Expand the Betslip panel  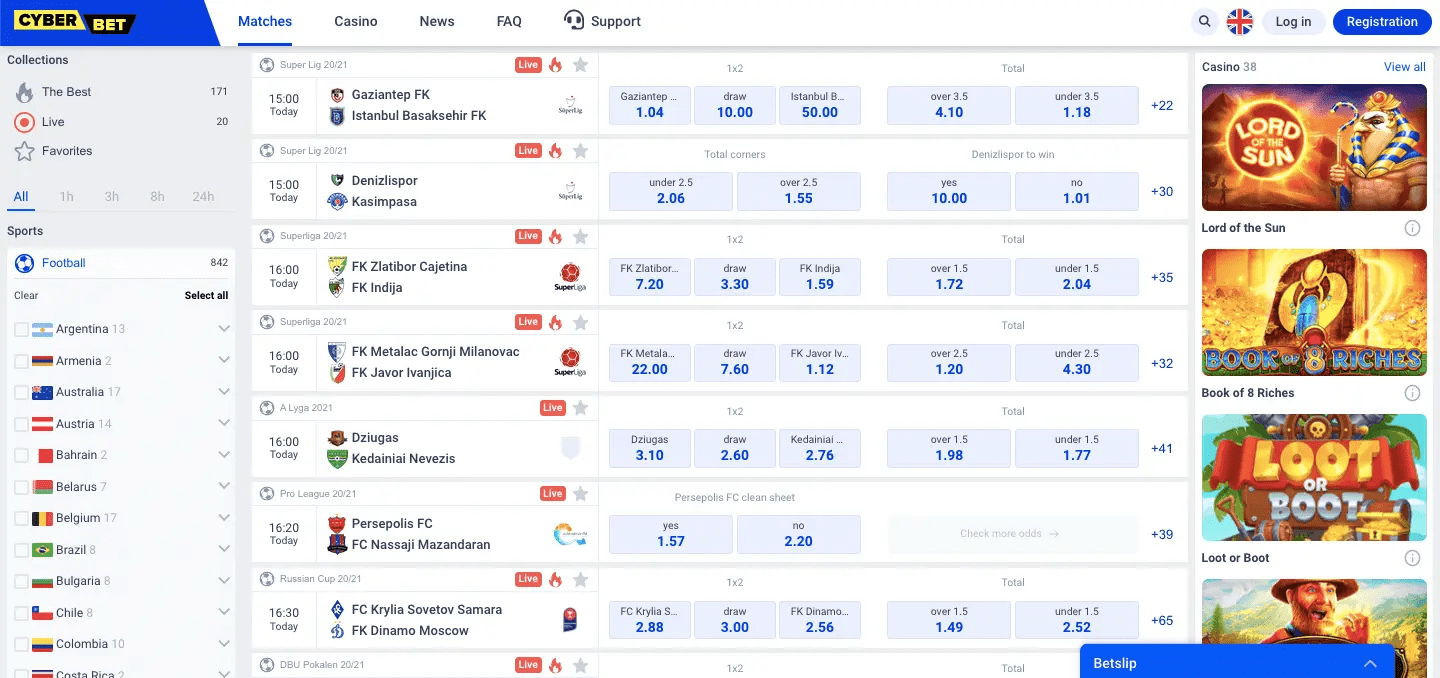point(1370,663)
